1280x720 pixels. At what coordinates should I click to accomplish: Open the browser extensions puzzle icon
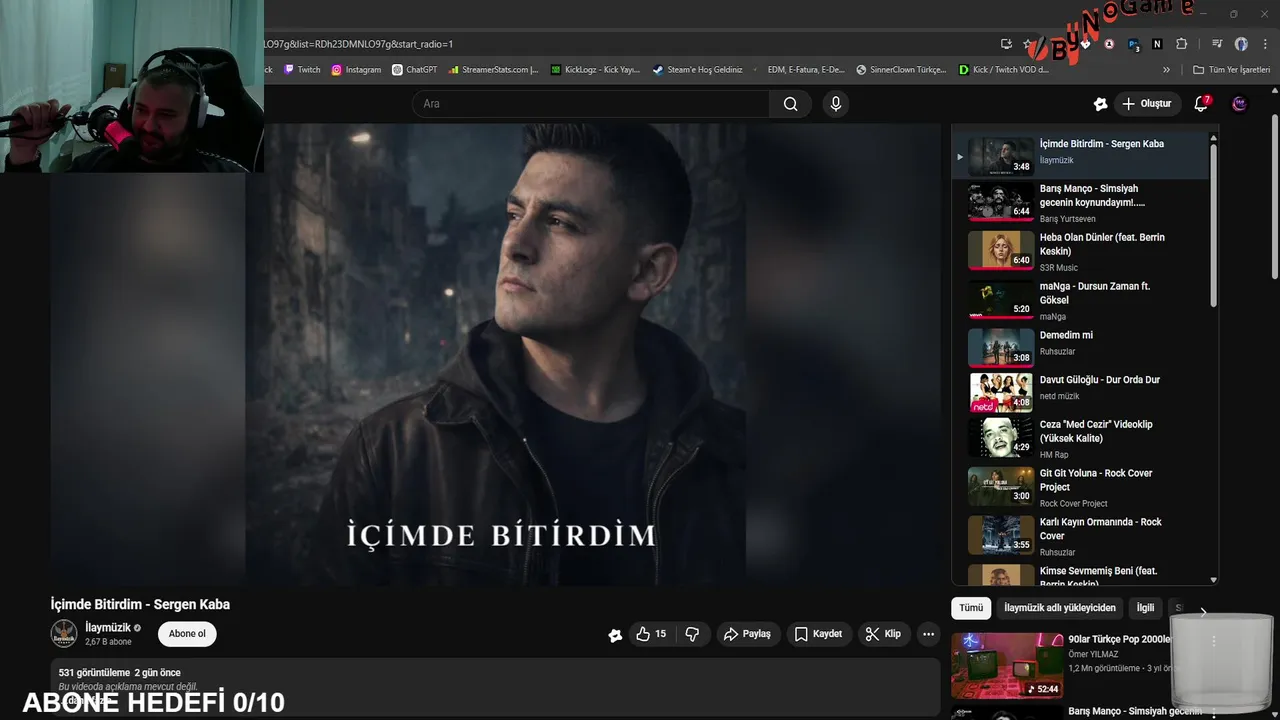[1181, 44]
